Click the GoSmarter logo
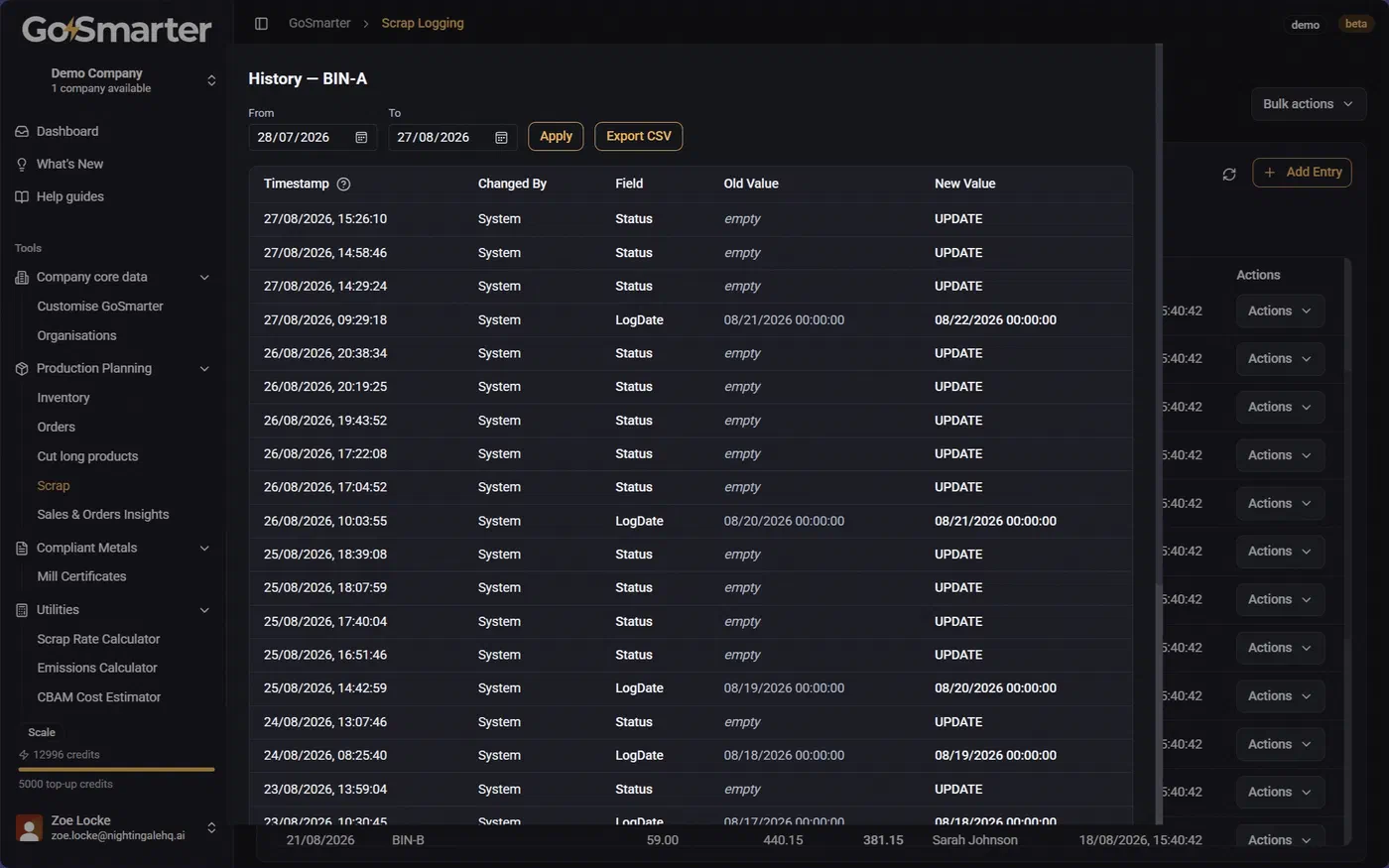Viewport: 1389px width, 868px height. (x=117, y=29)
